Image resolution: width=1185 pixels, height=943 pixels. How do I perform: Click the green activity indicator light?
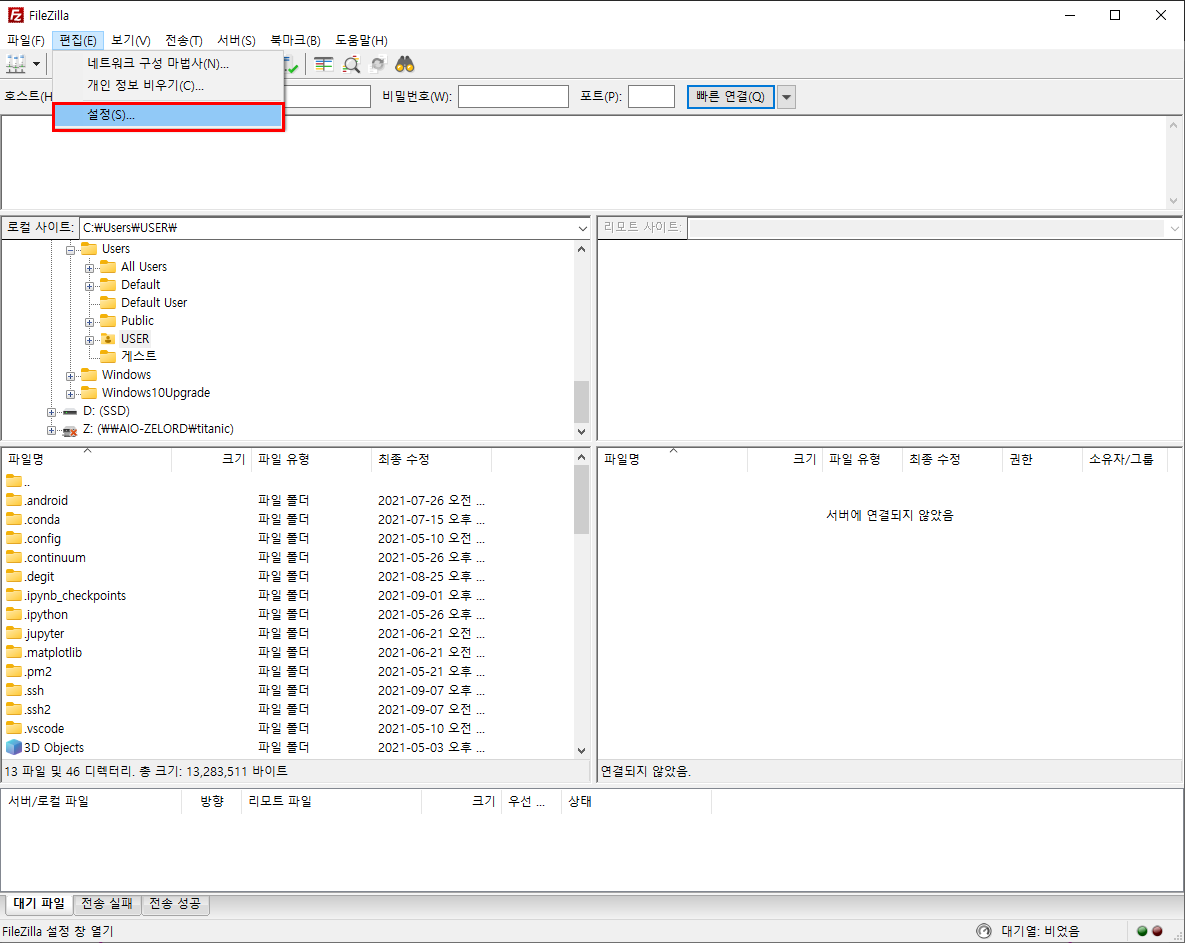pyautogui.click(x=1142, y=931)
